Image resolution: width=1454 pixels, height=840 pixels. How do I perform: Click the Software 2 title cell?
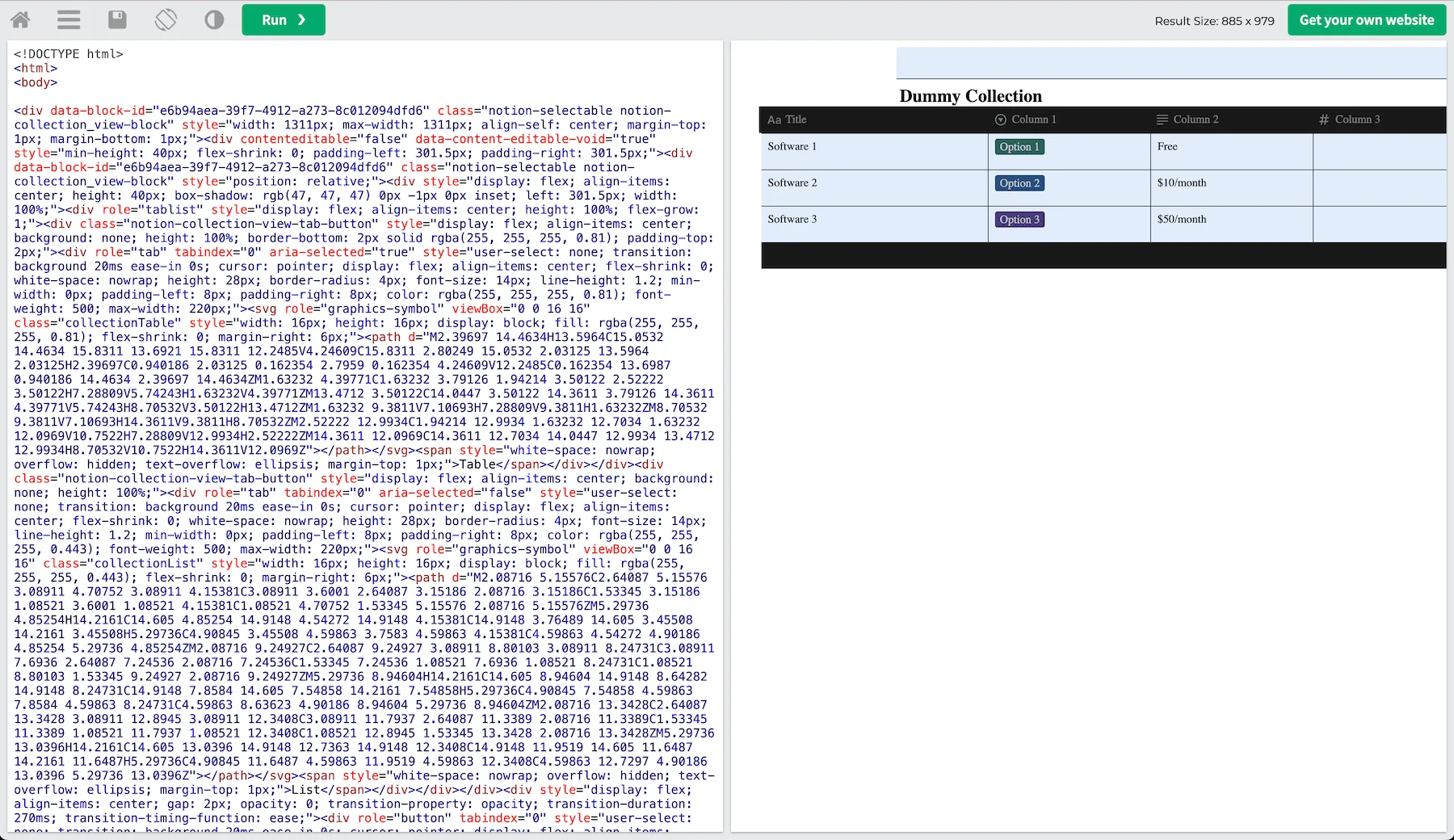click(x=792, y=183)
